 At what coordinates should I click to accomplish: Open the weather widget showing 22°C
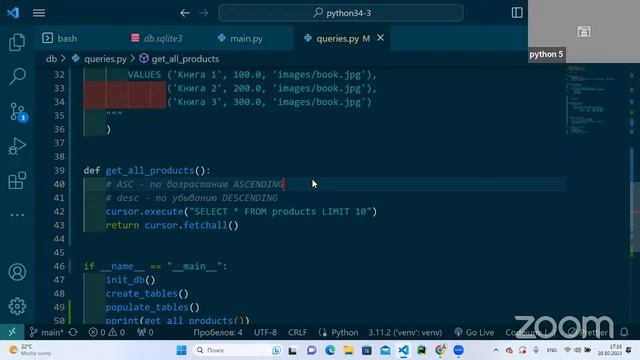(31, 350)
